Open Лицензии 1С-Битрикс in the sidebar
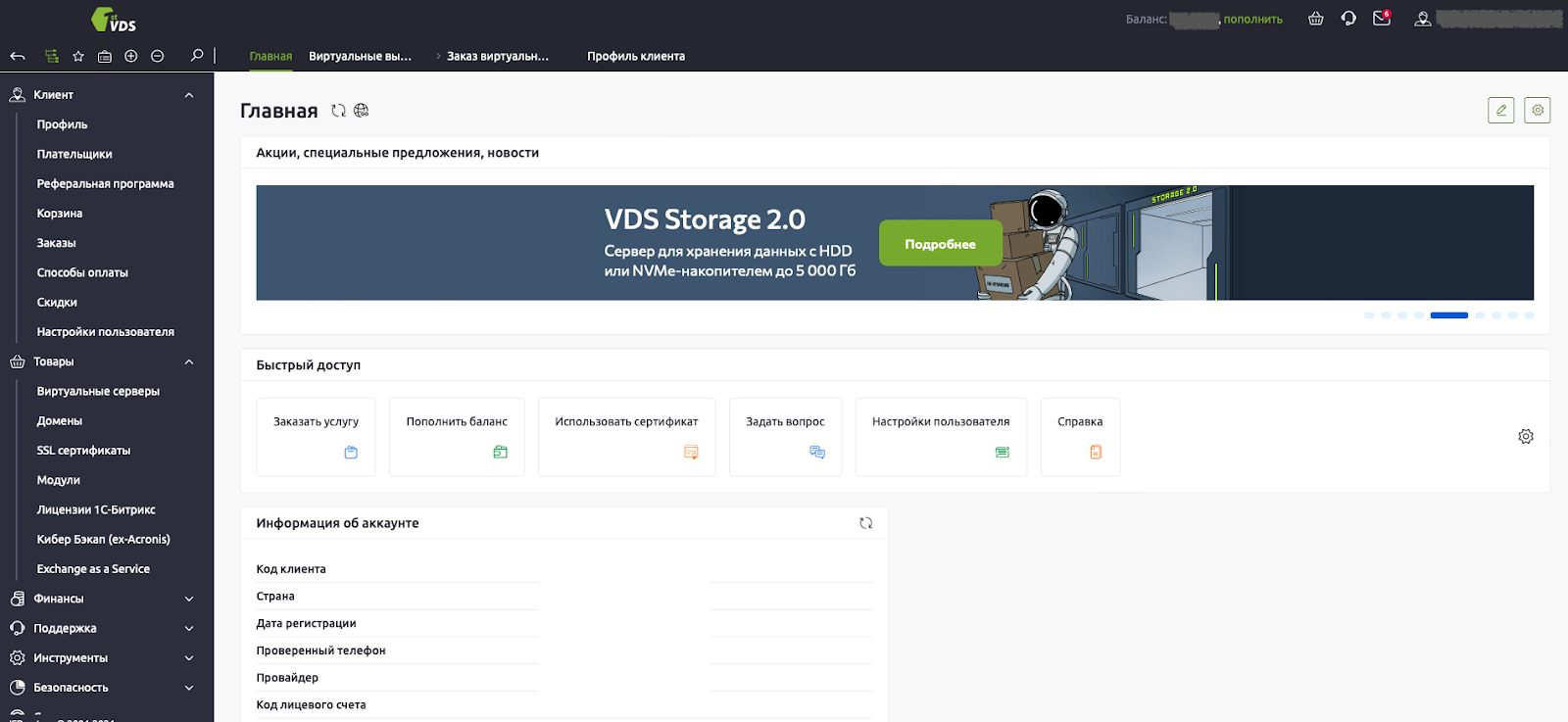This screenshot has height=722, width=1568. (96, 509)
